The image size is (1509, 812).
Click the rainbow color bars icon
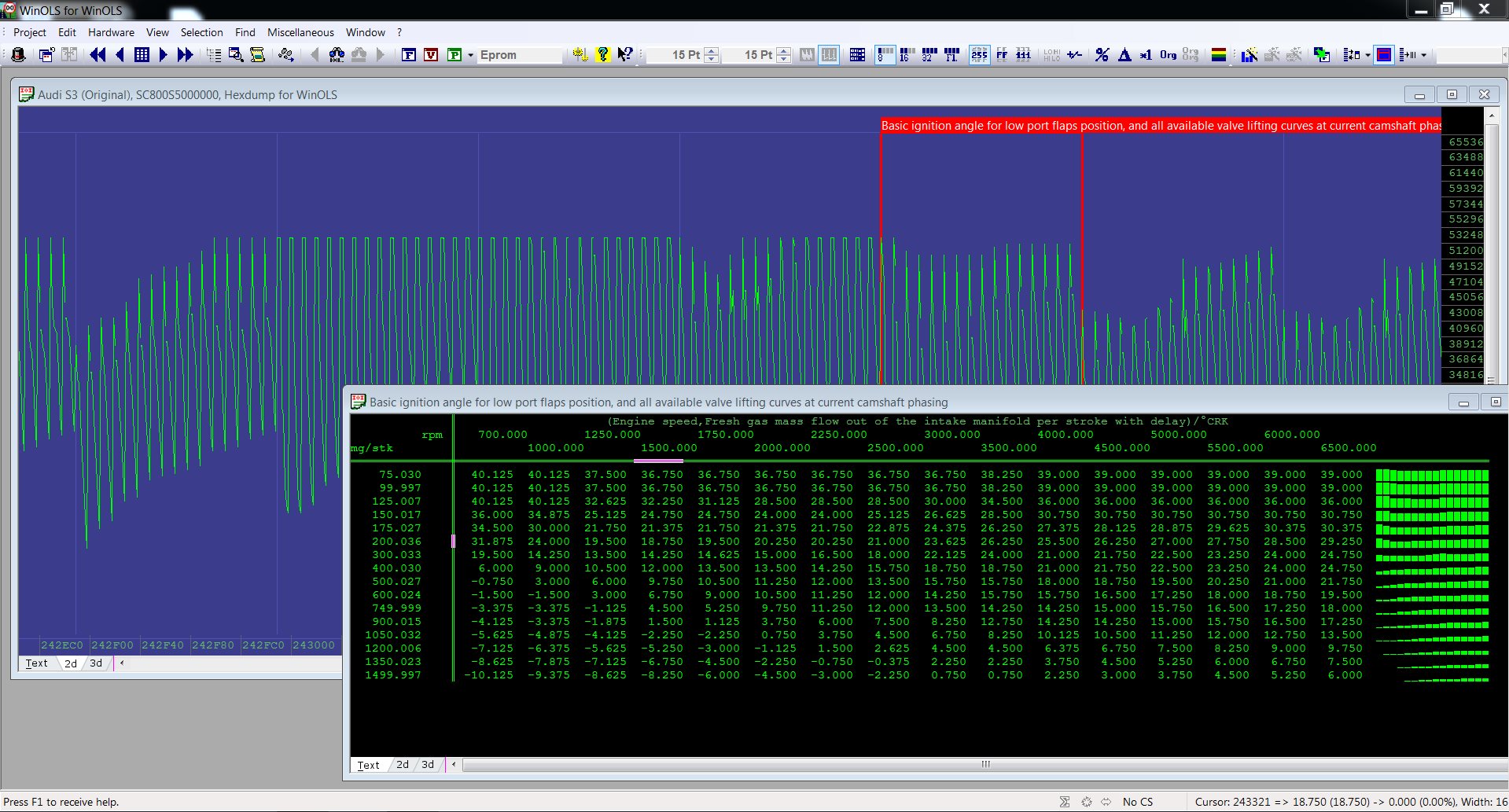coord(1219,54)
